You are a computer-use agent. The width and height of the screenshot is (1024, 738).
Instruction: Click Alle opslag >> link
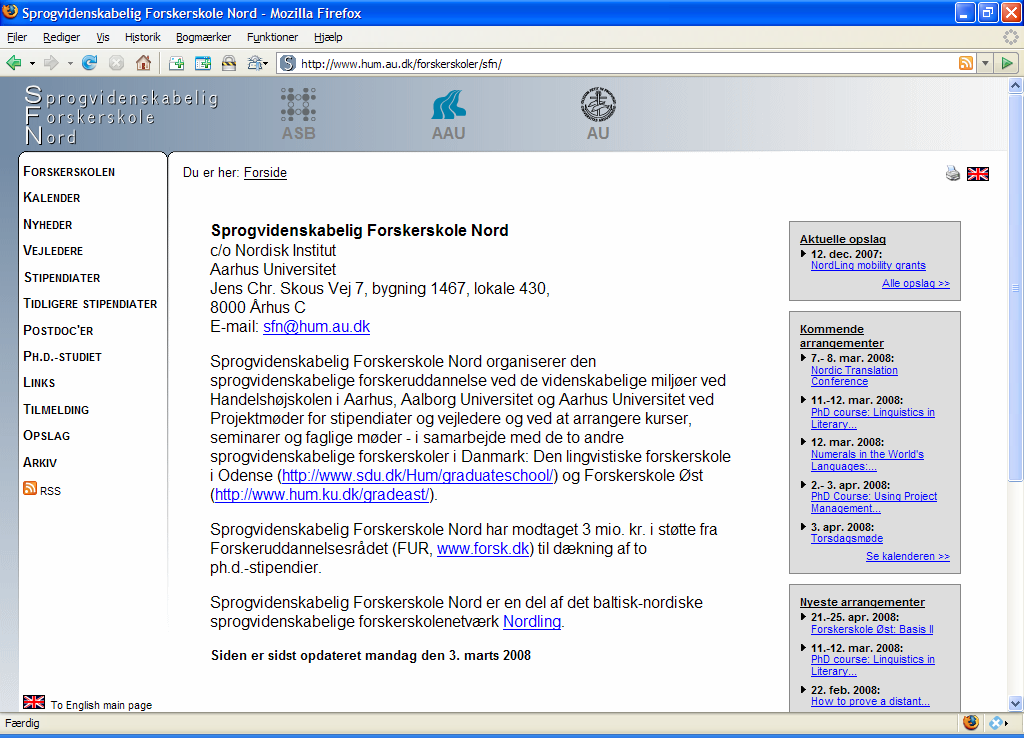point(916,283)
